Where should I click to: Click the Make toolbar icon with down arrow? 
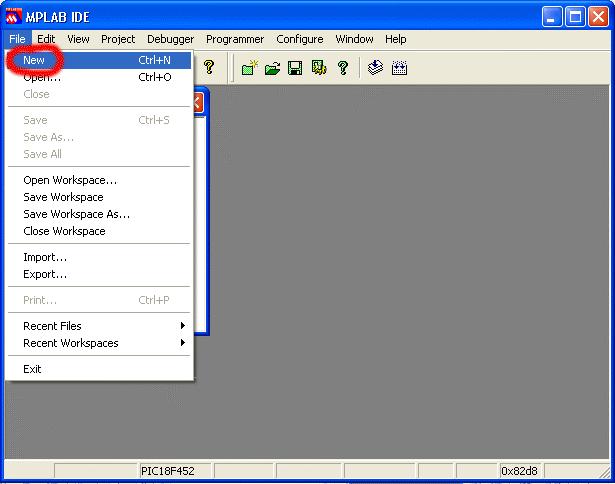(375, 68)
